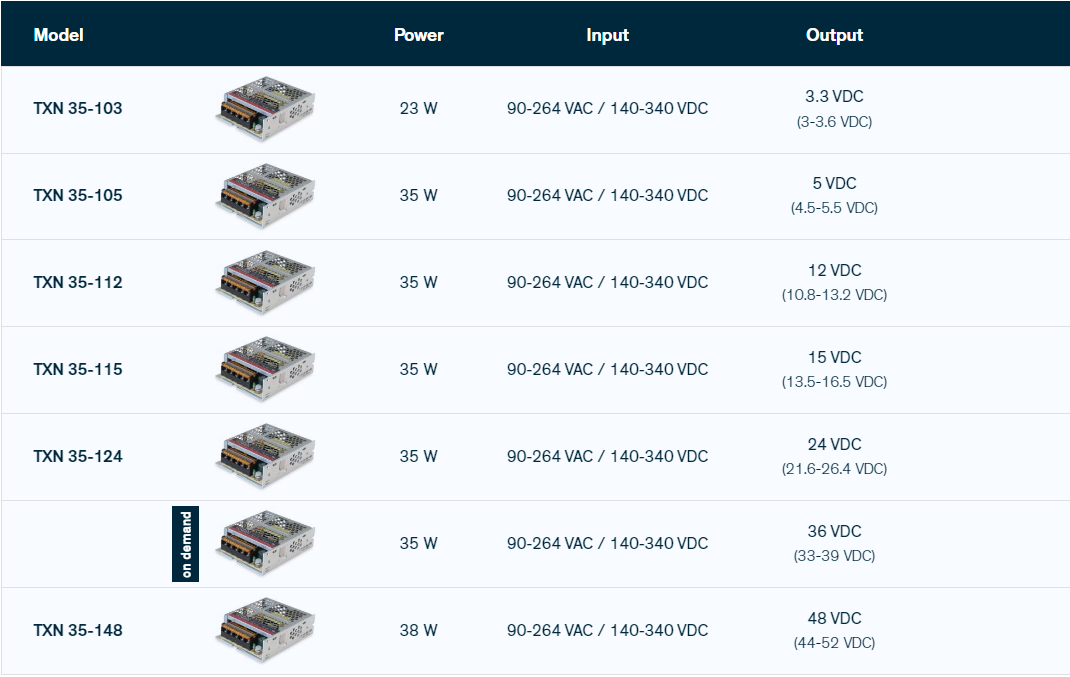This screenshot has height=677, width=1070.
Task: Click the Input column header
Action: pyautogui.click(x=607, y=35)
